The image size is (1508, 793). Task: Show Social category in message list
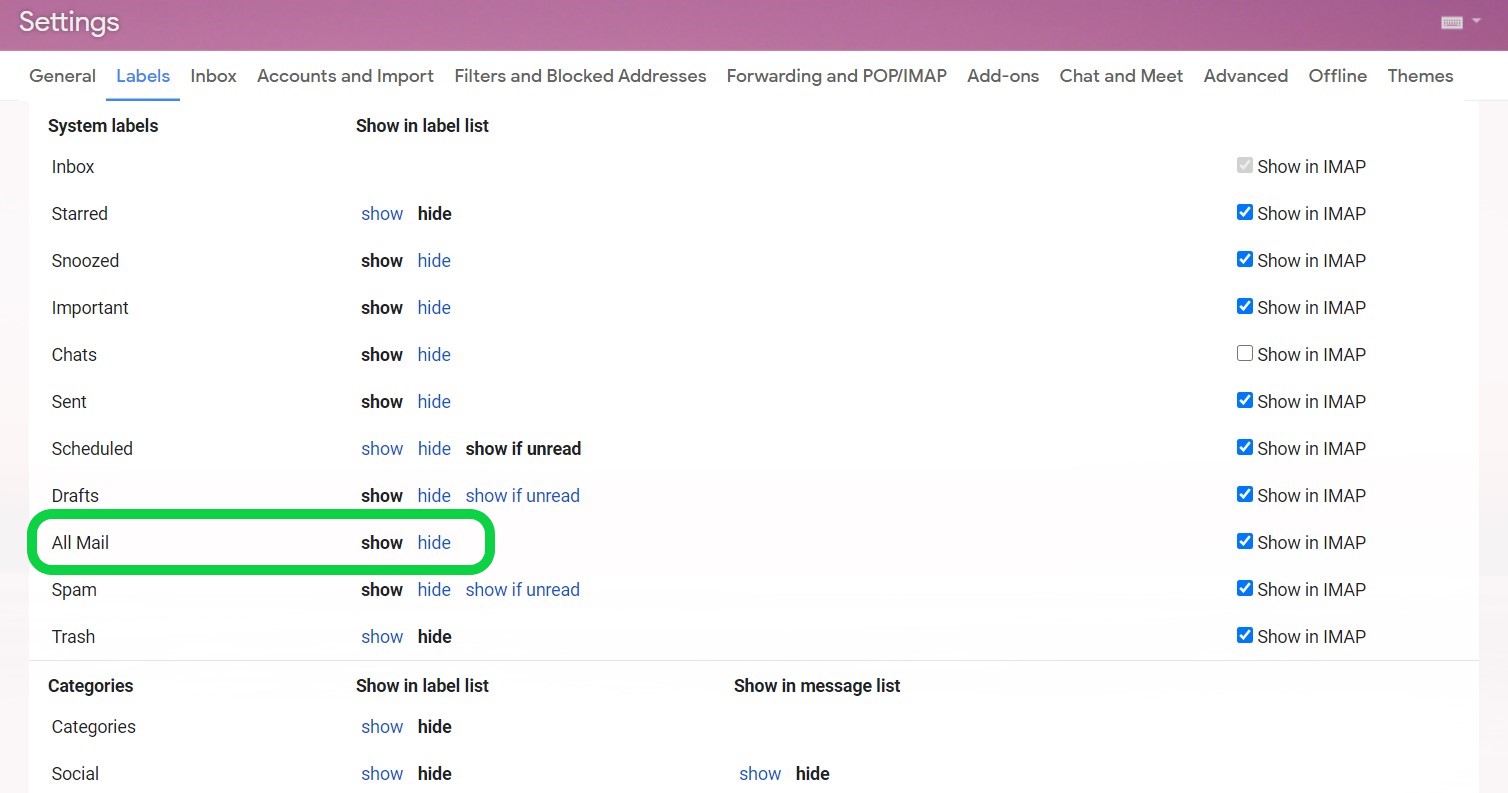coord(760,774)
